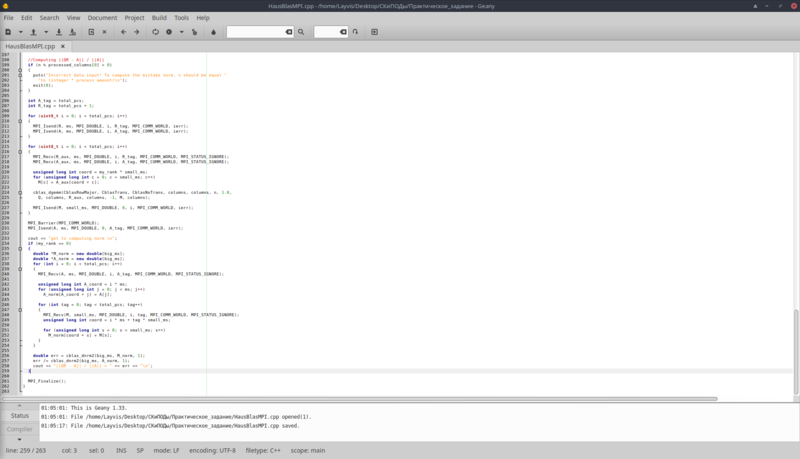
Task: Click the Open file toolbar icon
Action: 34,32
